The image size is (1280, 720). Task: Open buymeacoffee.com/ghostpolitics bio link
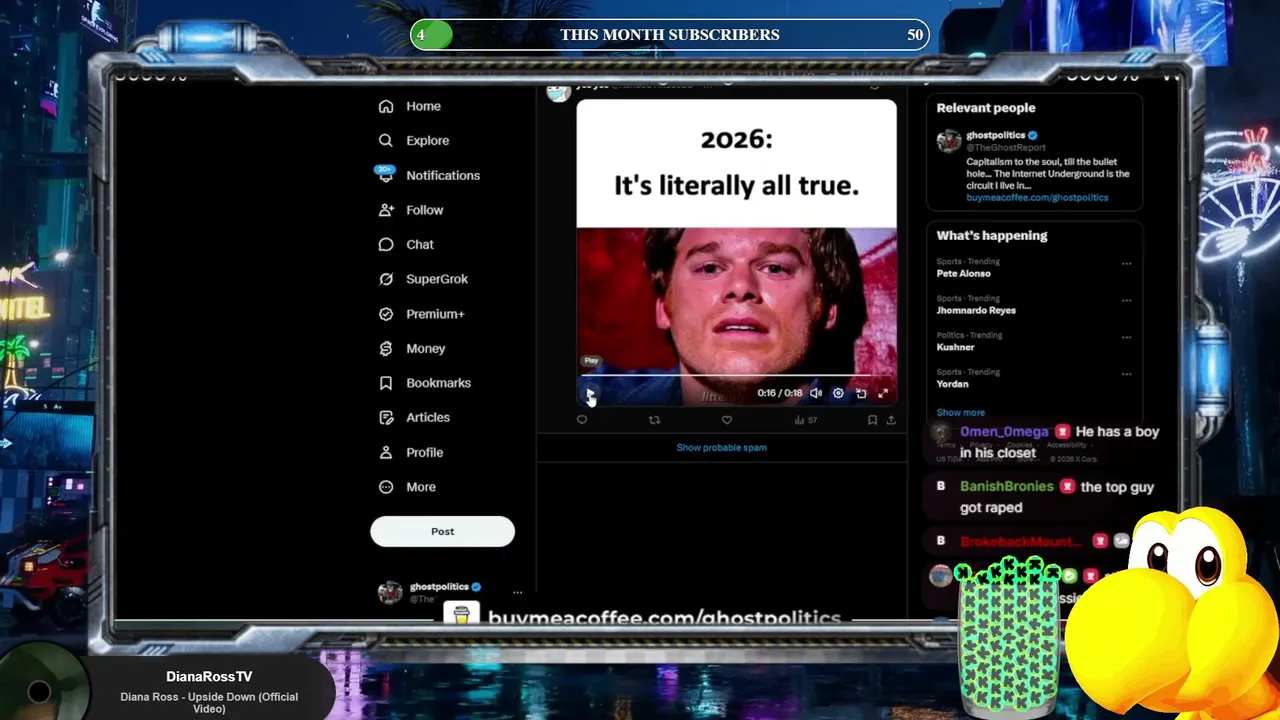tap(1037, 198)
